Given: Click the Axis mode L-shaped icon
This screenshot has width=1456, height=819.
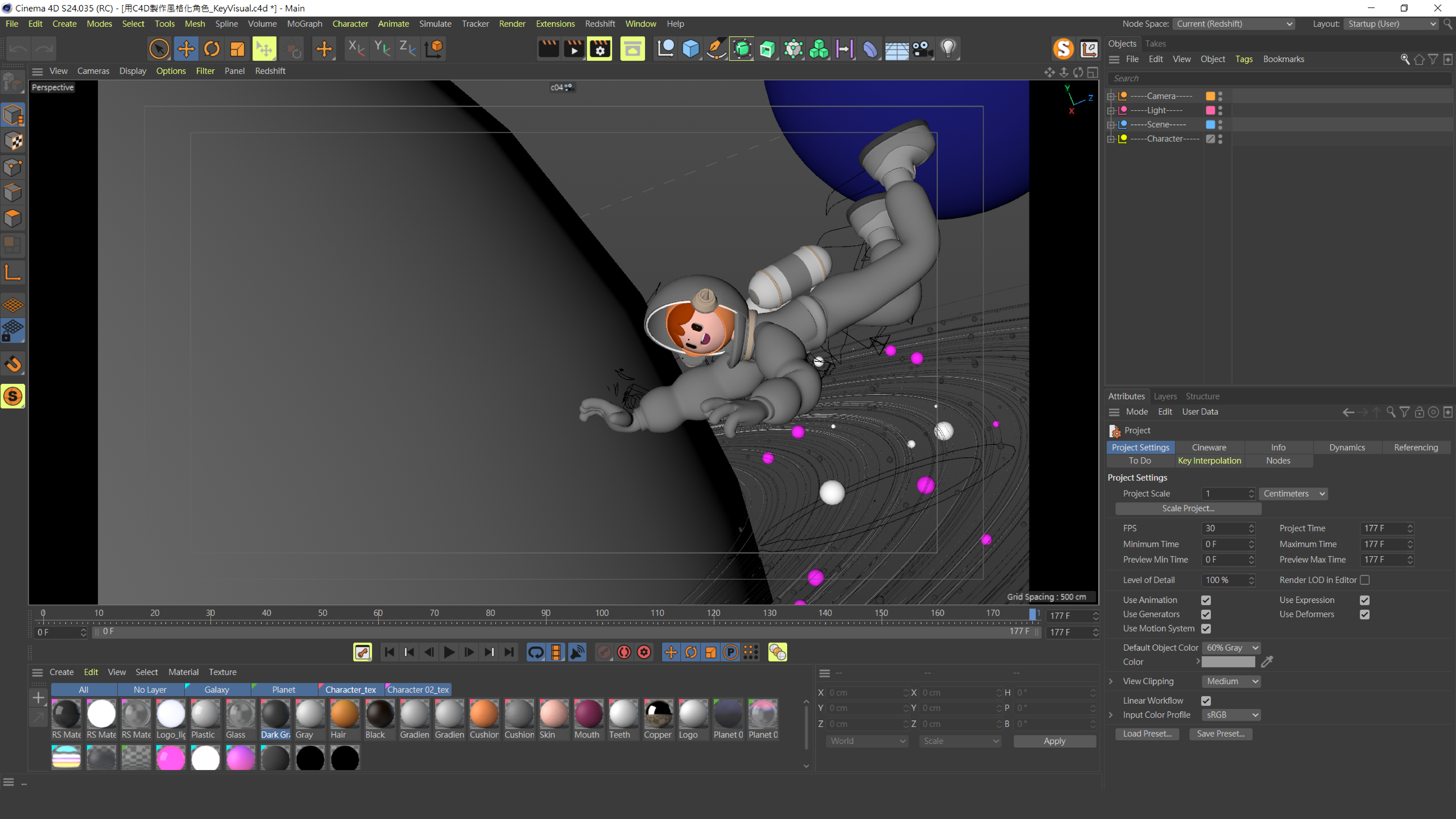Looking at the screenshot, I should (13, 272).
